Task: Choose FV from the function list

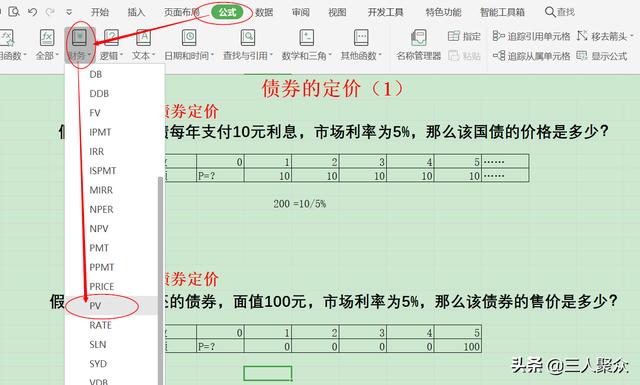Action: point(111,113)
